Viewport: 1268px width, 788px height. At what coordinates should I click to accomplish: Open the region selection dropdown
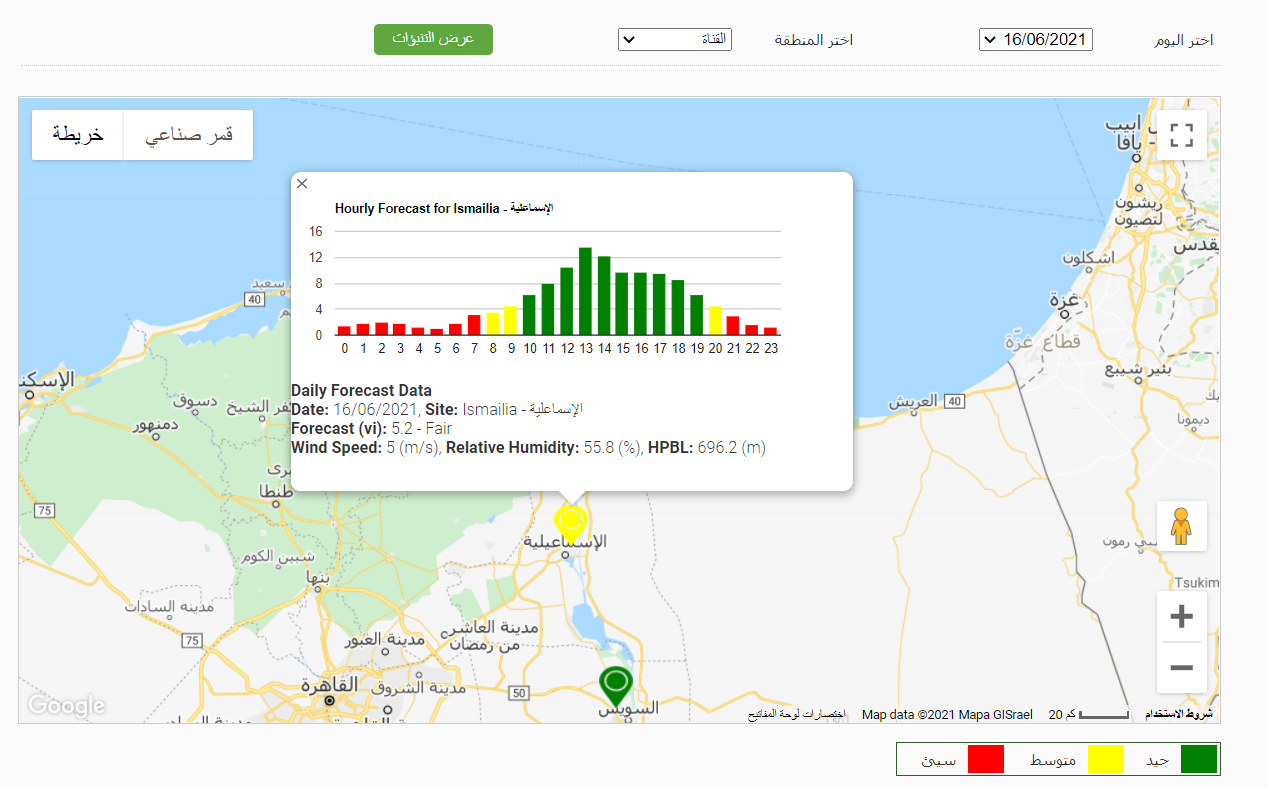pos(675,40)
